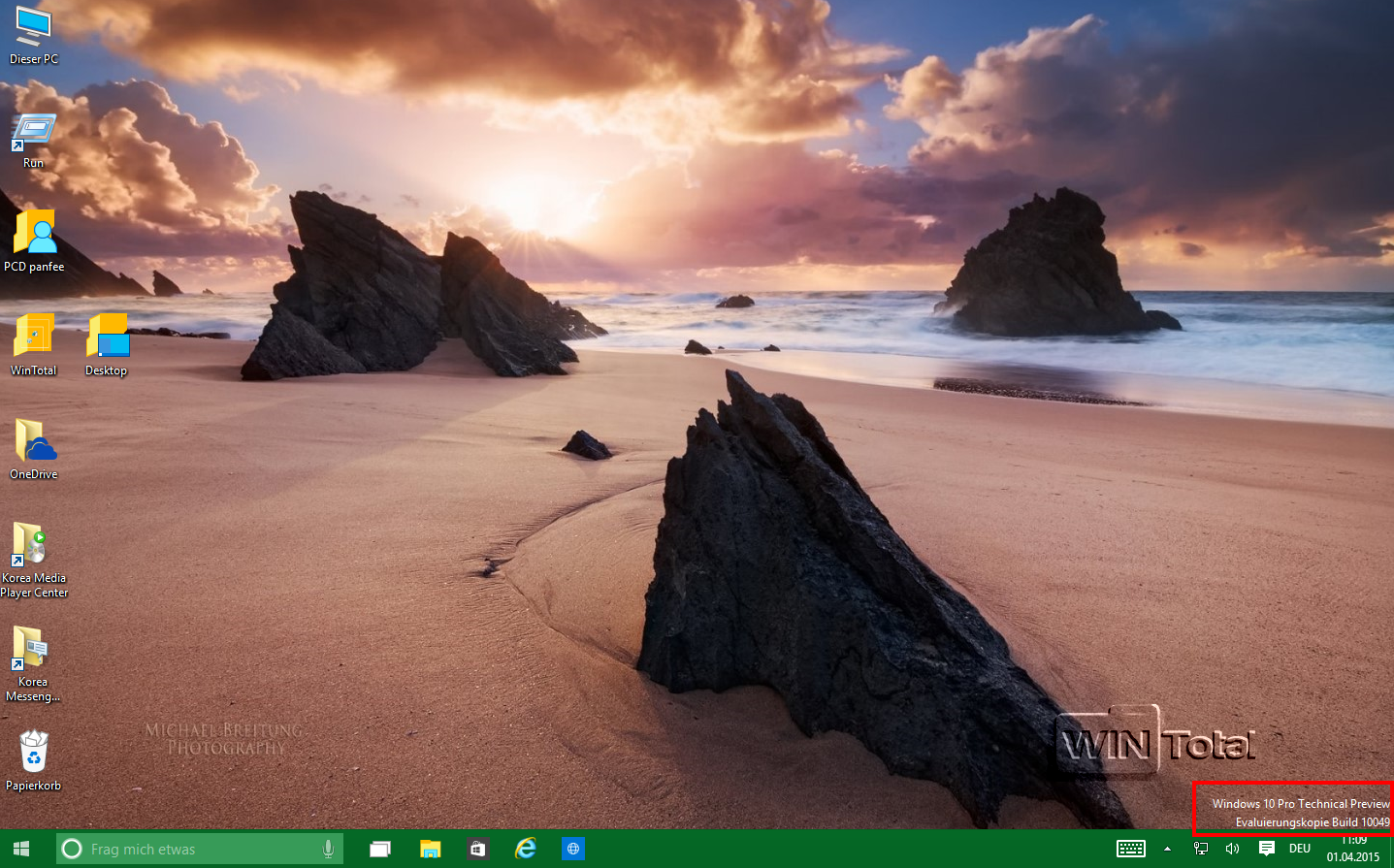Launch Internet Explorer from the taskbar
Screen dimensions: 1394x868
[526, 850]
